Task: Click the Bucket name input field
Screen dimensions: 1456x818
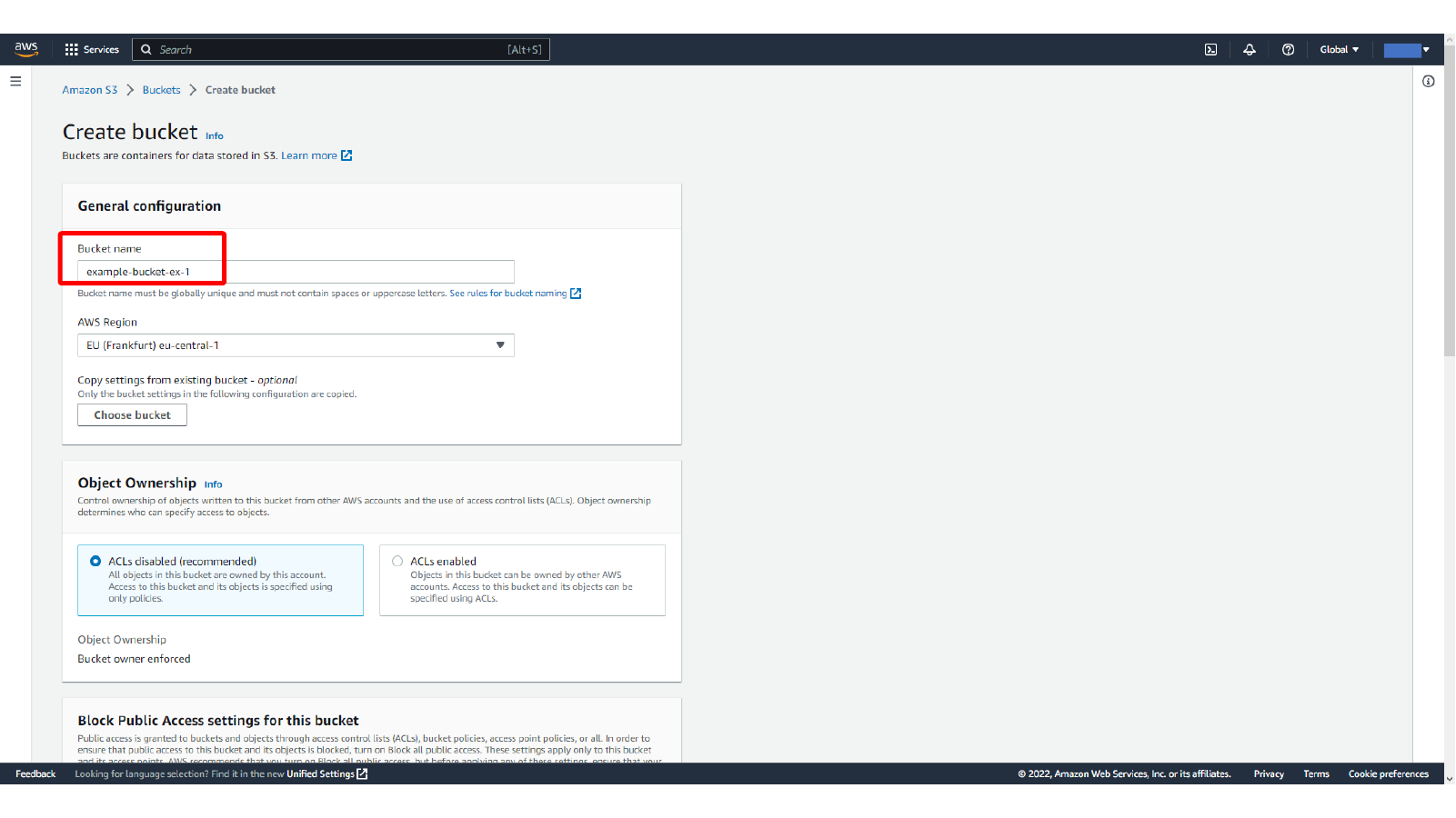Action: [x=296, y=272]
